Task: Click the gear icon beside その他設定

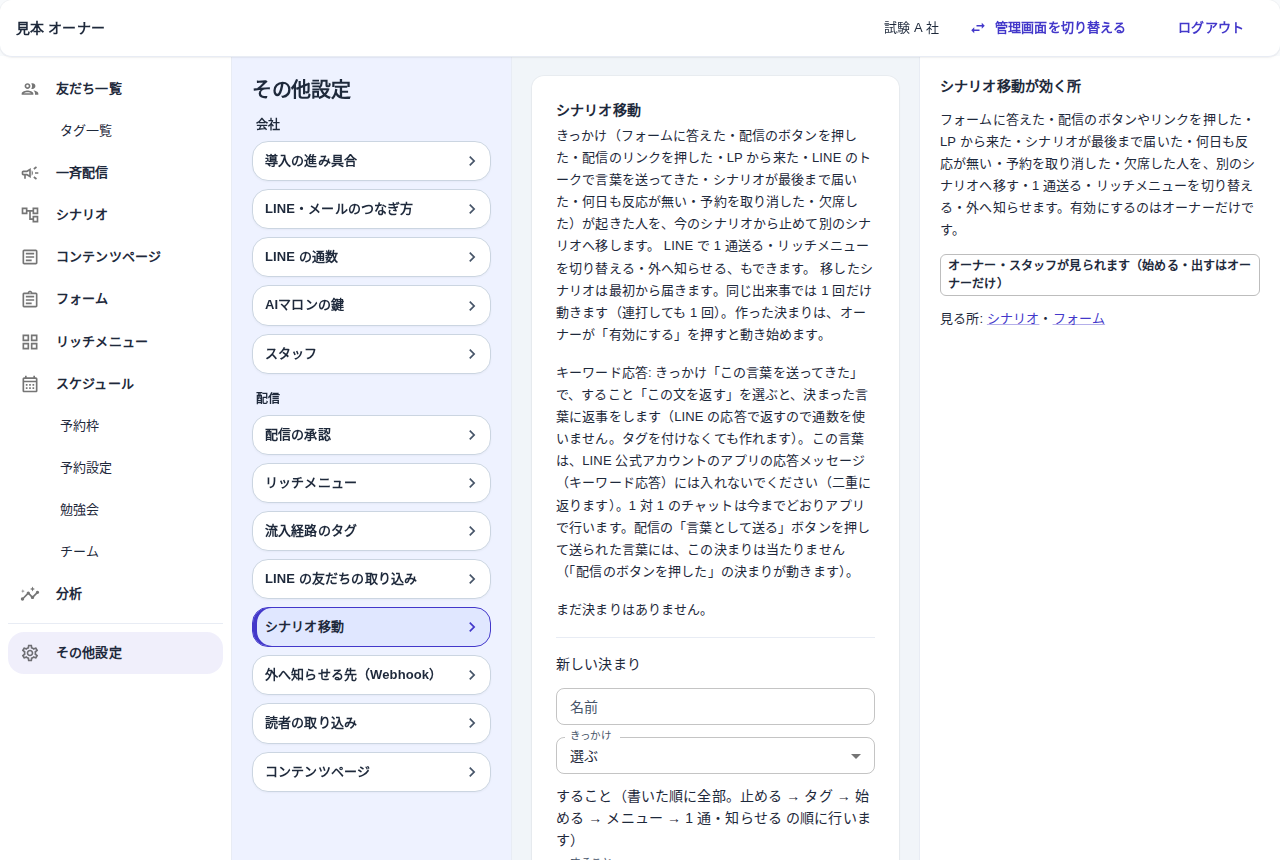Action: [30, 653]
